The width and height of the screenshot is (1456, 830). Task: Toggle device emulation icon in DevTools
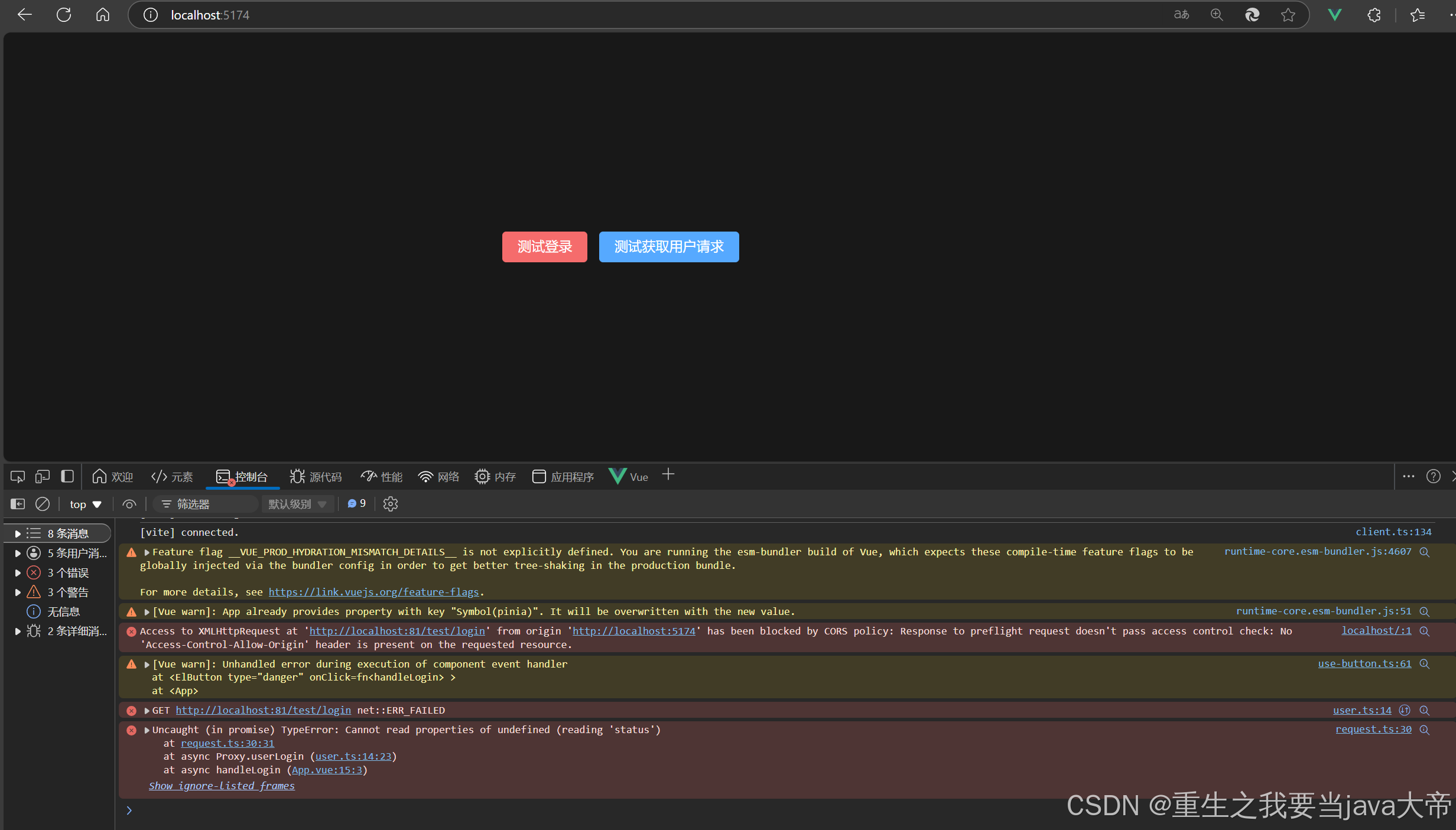coord(43,477)
